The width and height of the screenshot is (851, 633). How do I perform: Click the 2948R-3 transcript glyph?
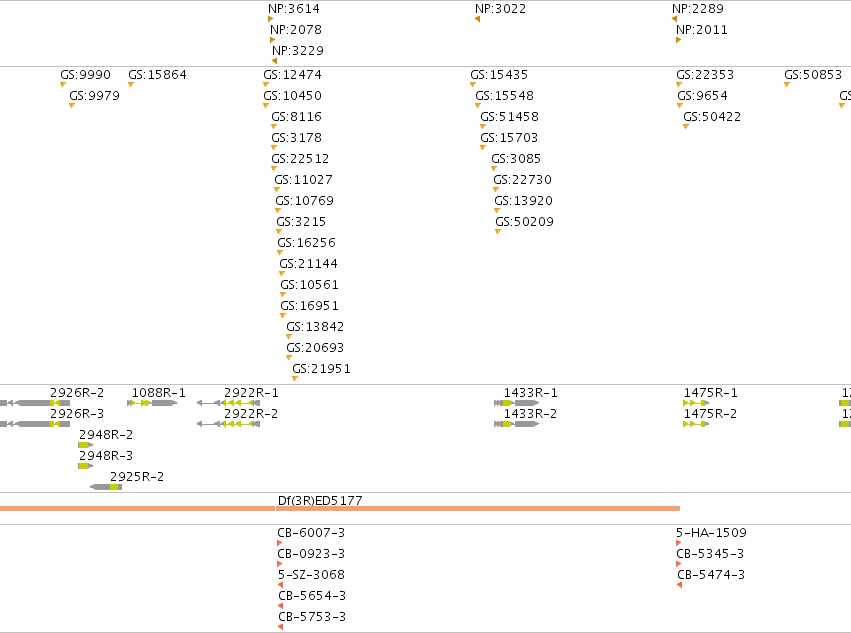pyautogui.click(x=86, y=466)
